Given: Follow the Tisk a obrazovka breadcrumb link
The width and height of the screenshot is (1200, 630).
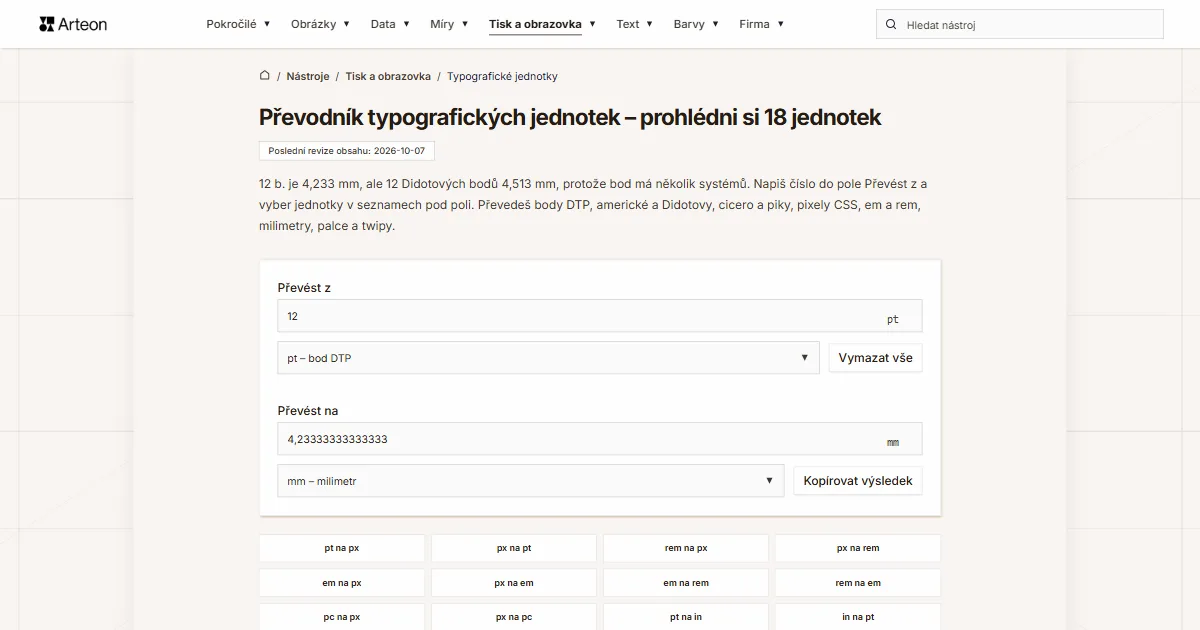Looking at the screenshot, I should point(388,76).
